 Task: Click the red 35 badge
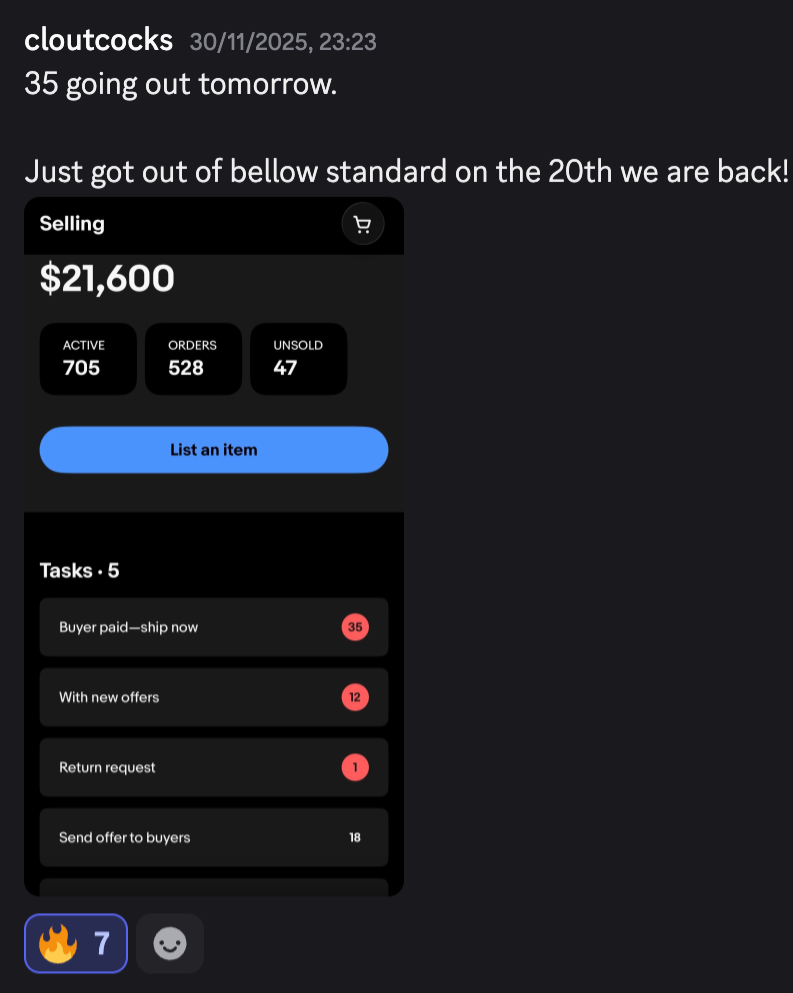[x=355, y=627]
